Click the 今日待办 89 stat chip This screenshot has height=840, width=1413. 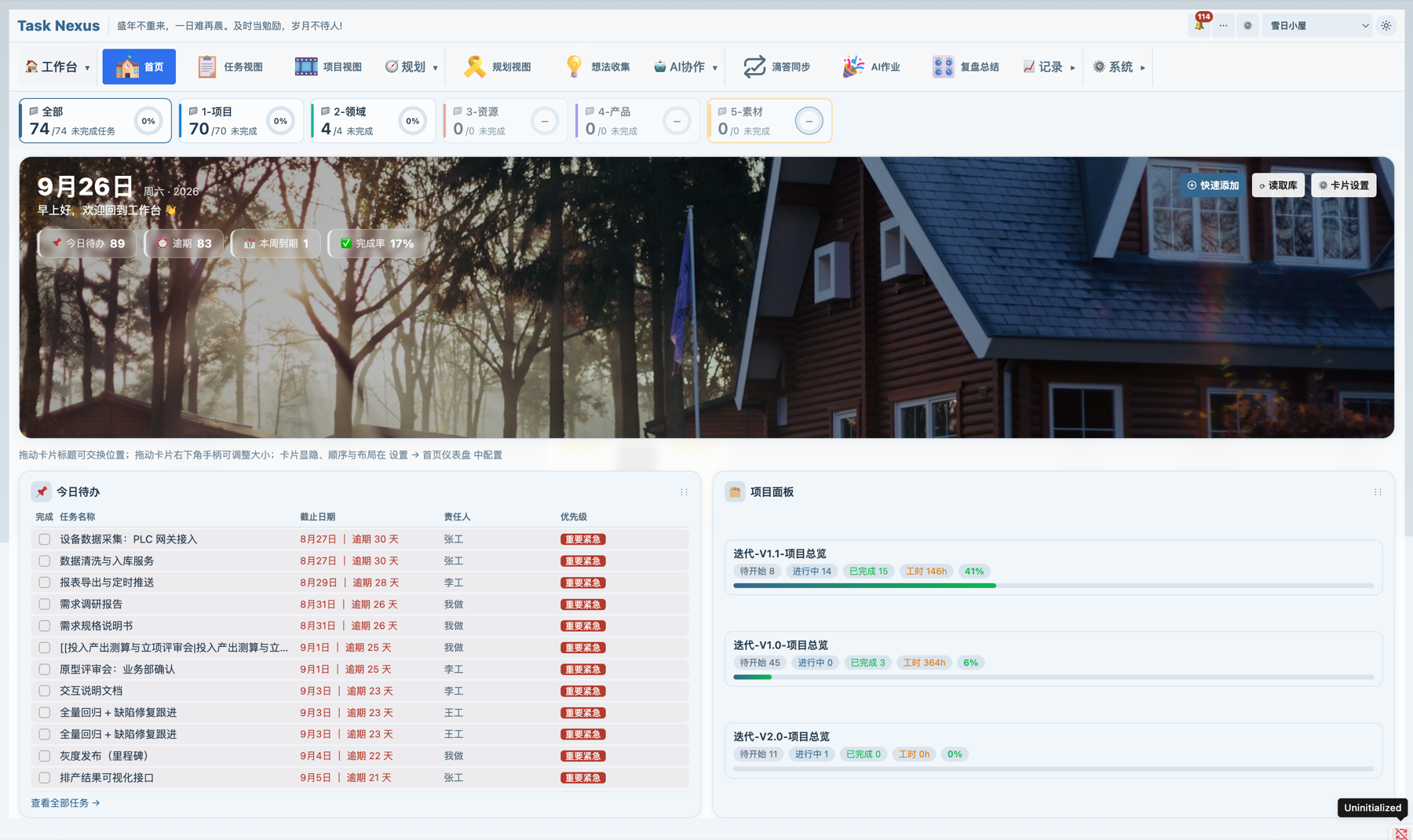point(87,243)
